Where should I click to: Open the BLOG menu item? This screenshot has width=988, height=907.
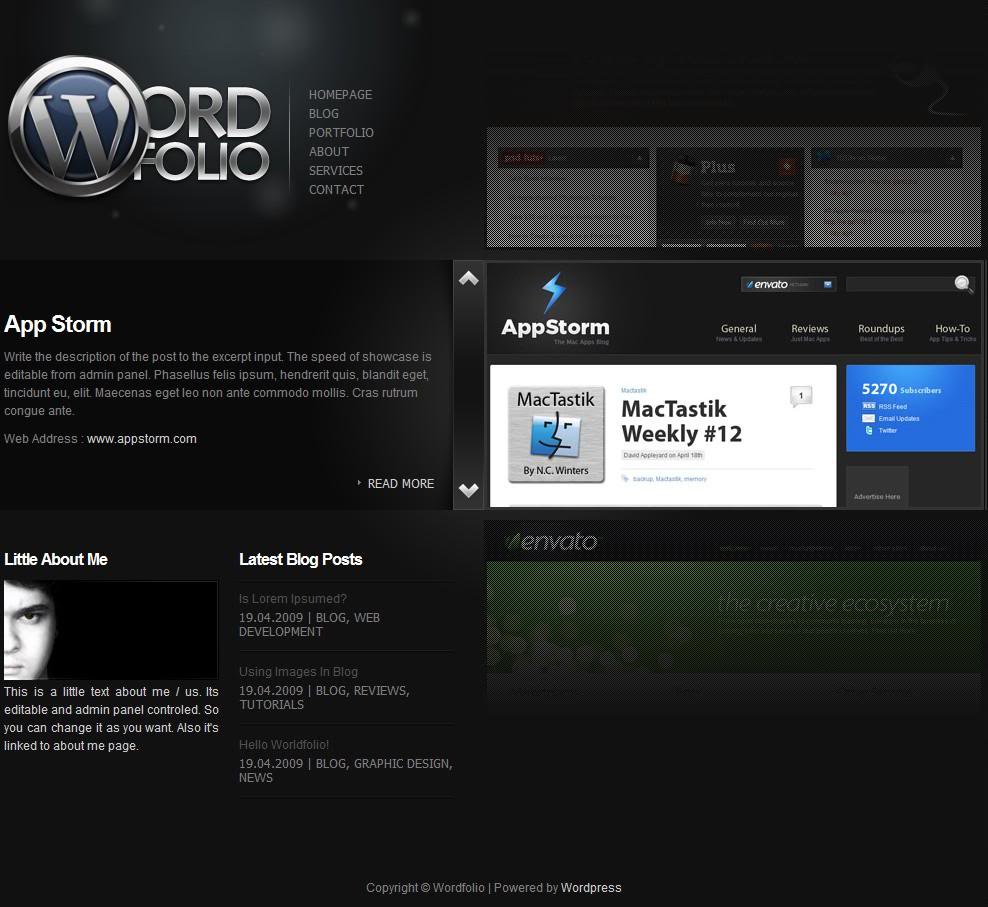324,113
